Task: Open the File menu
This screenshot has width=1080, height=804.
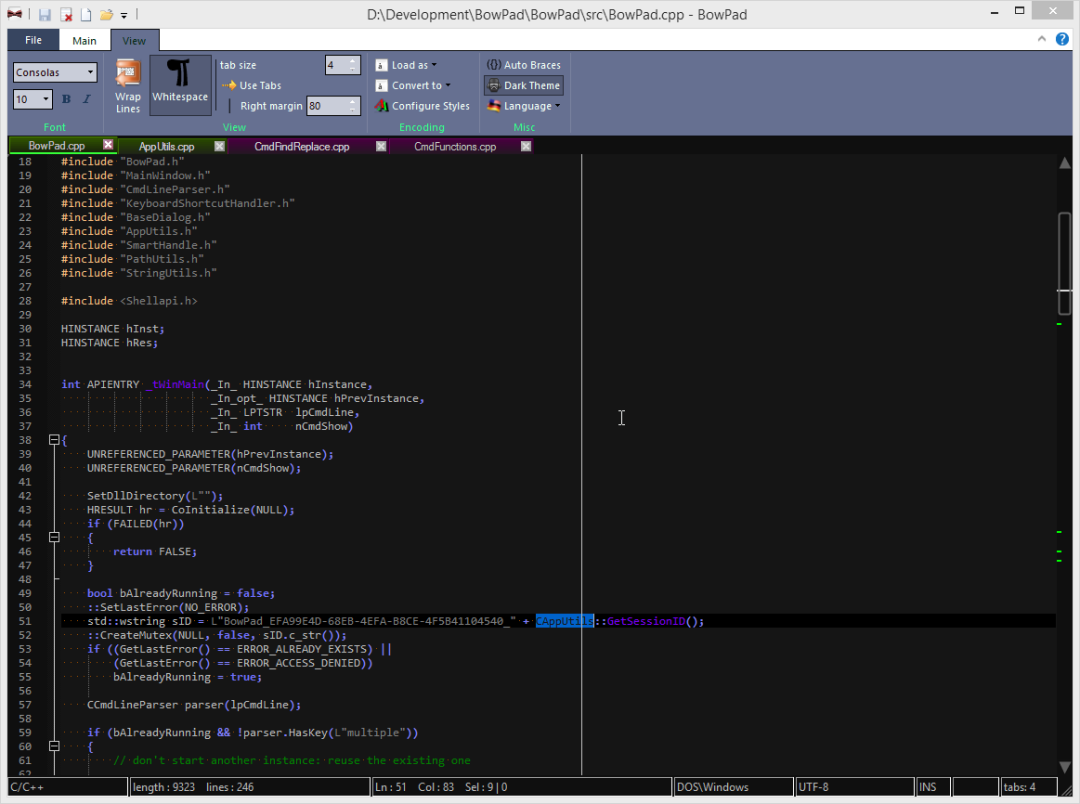Action: click(x=33, y=40)
